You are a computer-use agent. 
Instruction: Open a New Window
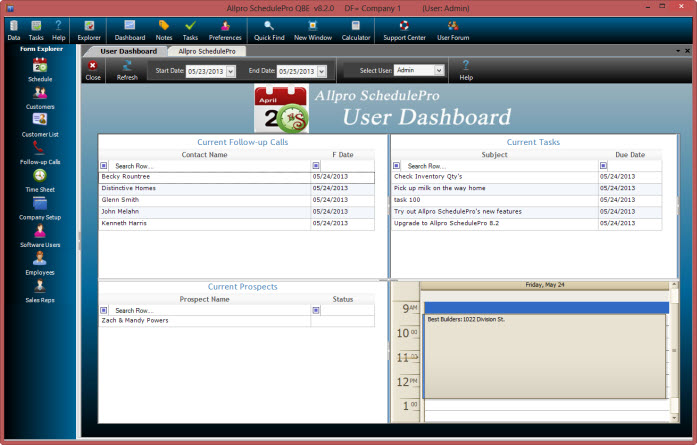312,31
